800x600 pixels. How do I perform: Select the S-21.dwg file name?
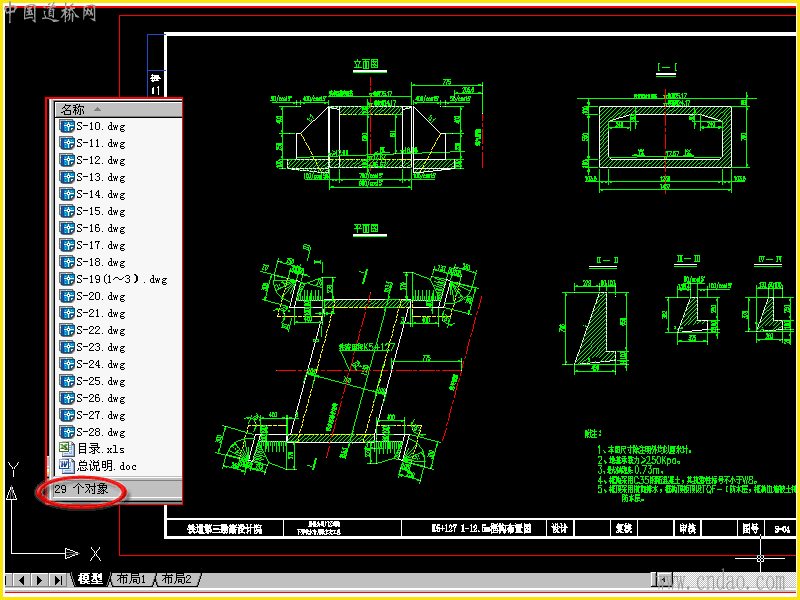[101, 313]
